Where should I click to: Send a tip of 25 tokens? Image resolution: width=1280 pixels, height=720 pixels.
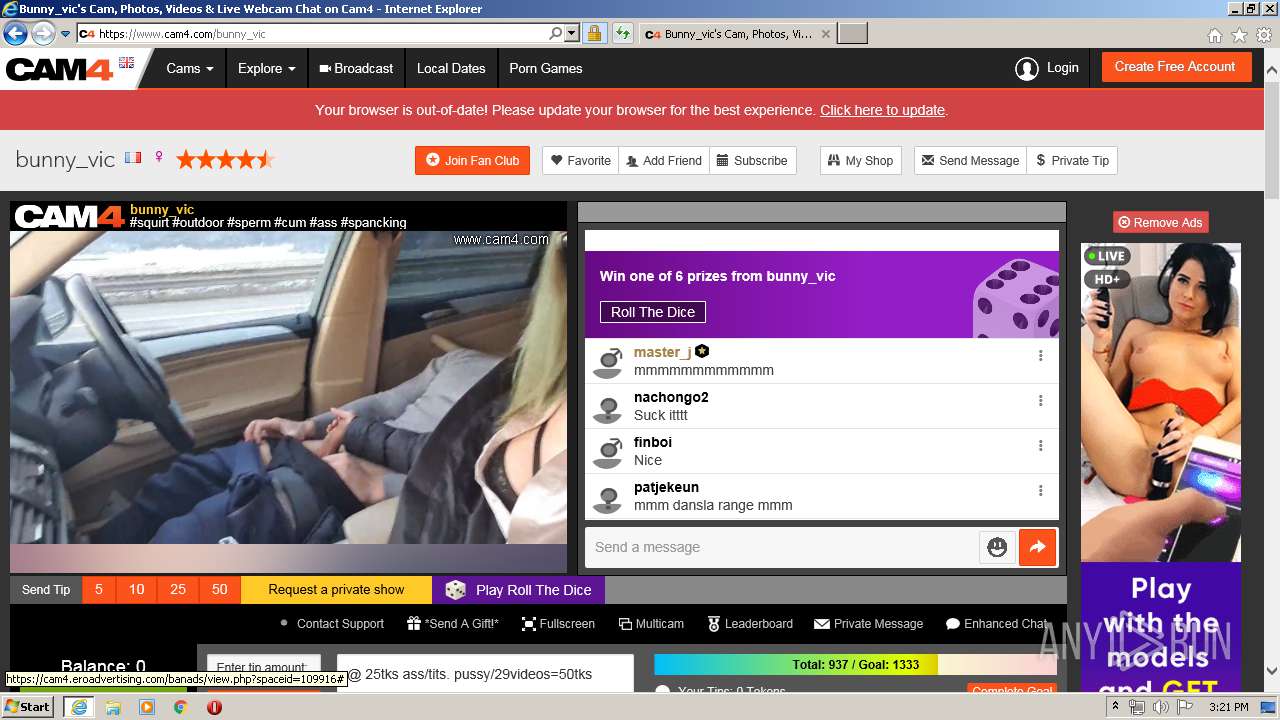coord(178,590)
